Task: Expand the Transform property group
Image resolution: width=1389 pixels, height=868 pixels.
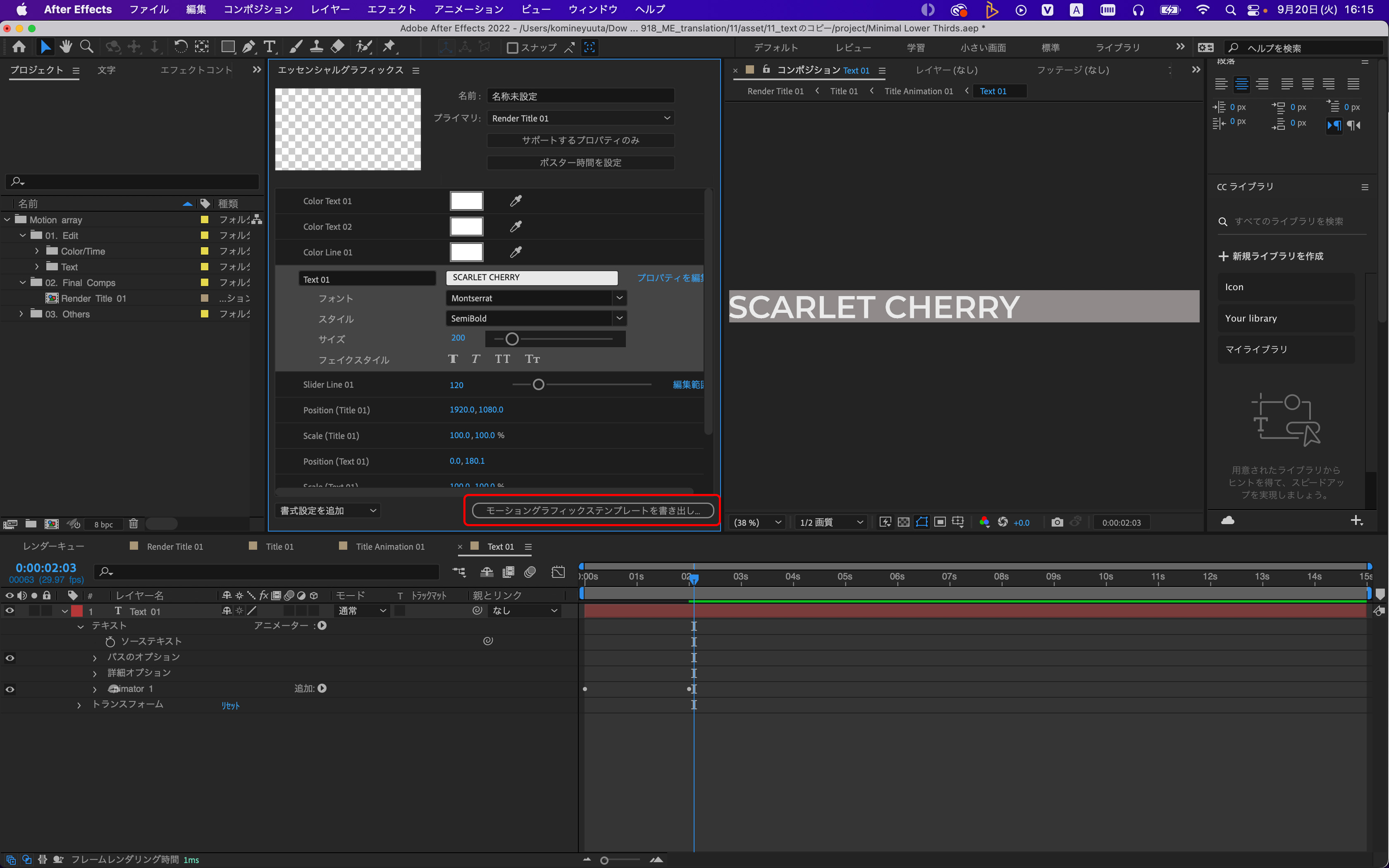Action: [79, 704]
